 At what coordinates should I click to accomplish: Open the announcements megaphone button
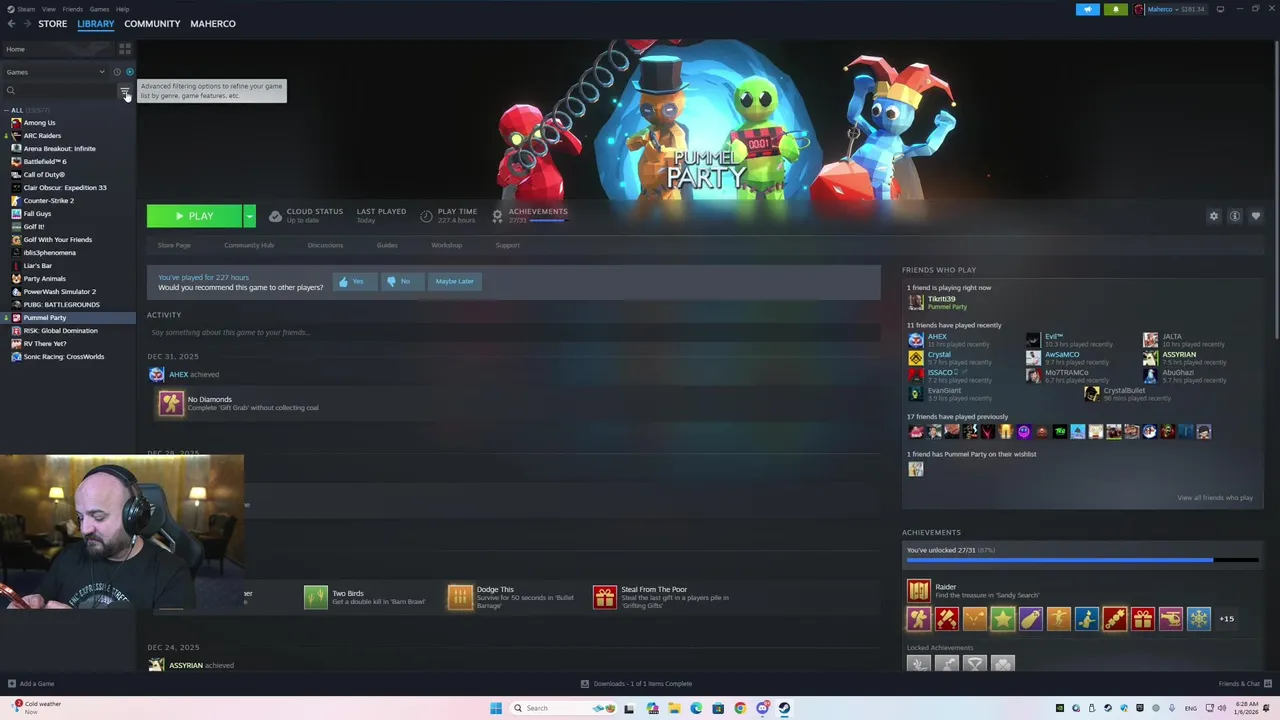click(1088, 10)
